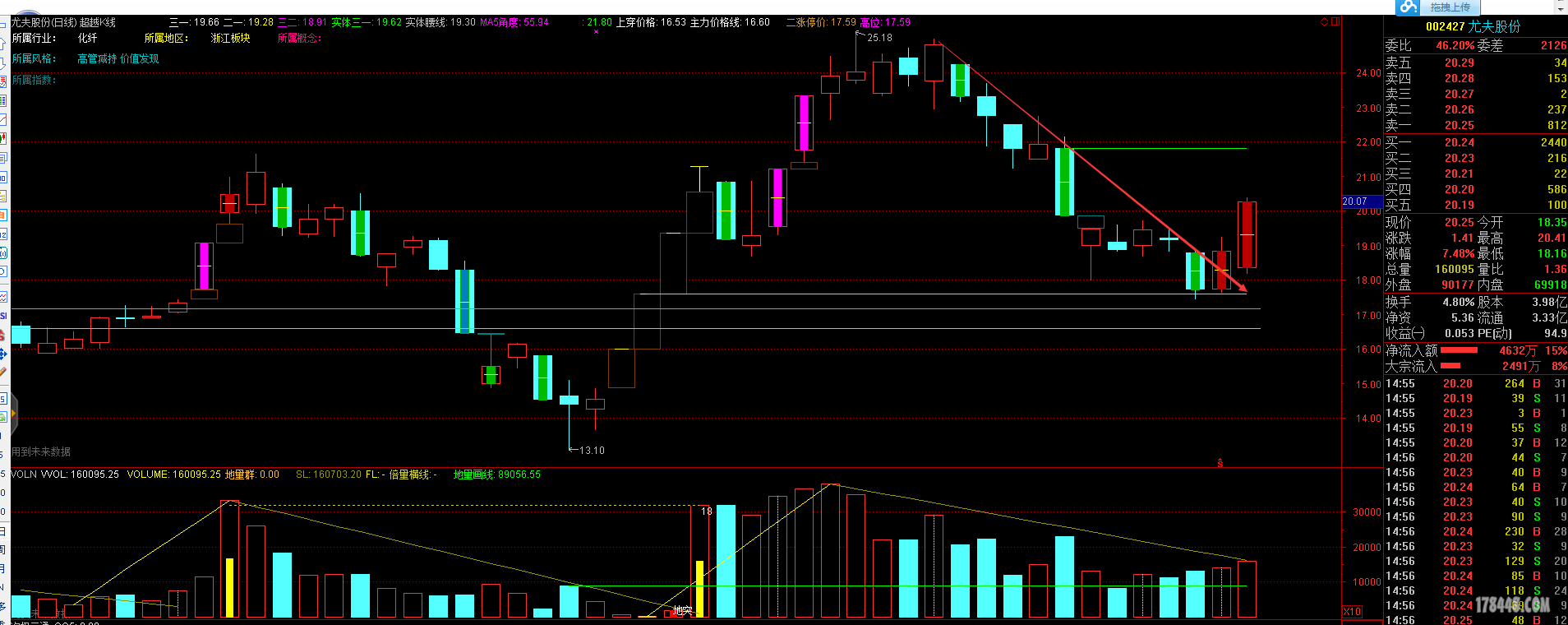This screenshot has width=1568, height=625.
Task: Click the SI indicator icon in left sidebar
Action: tap(3, 316)
